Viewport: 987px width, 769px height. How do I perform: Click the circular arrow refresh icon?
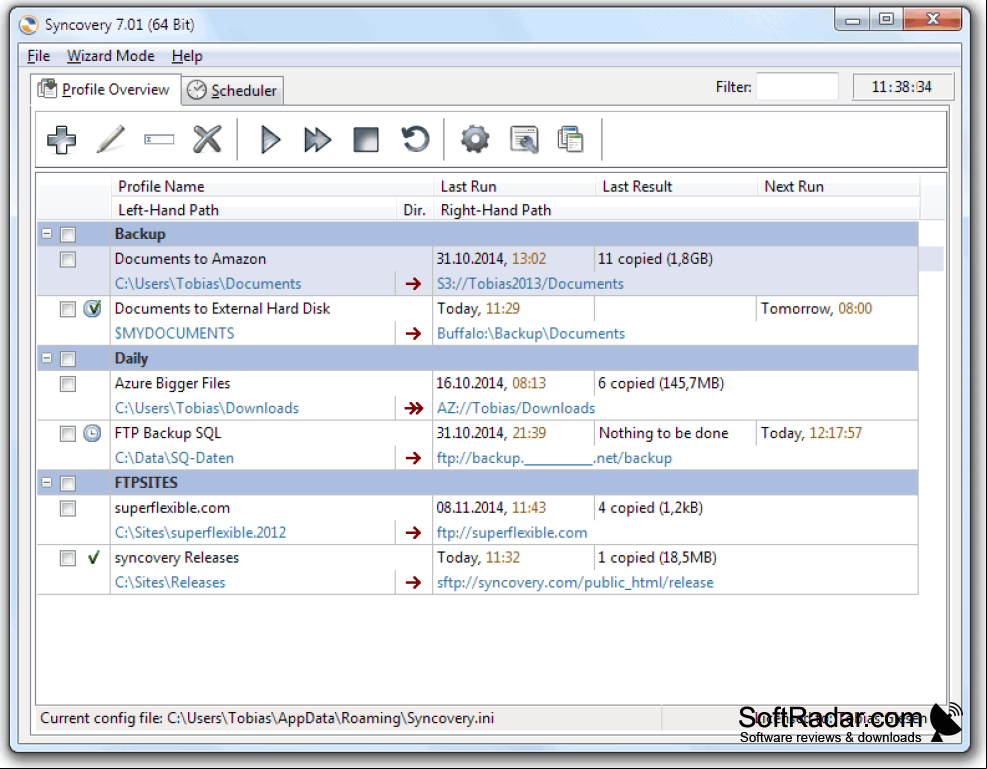(x=415, y=140)
